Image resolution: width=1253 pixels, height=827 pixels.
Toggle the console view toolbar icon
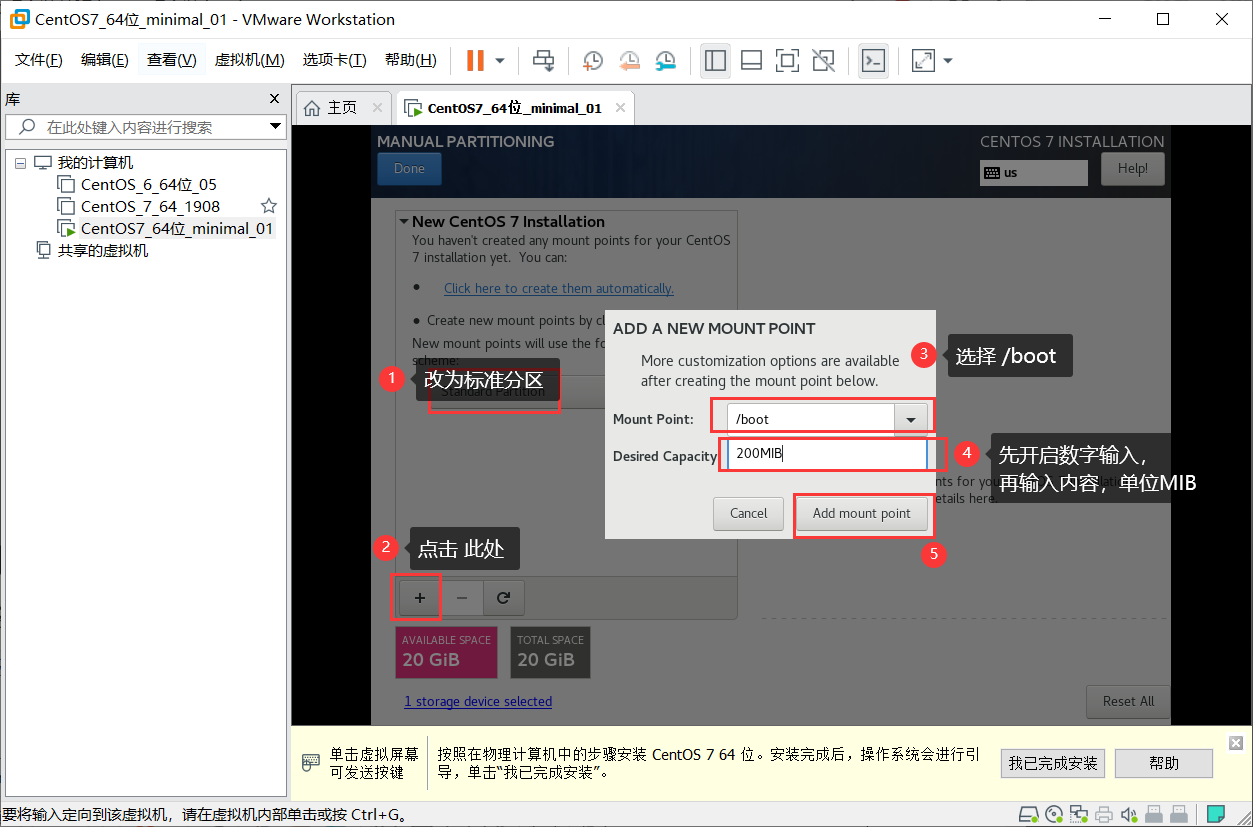tap(873, 61)
